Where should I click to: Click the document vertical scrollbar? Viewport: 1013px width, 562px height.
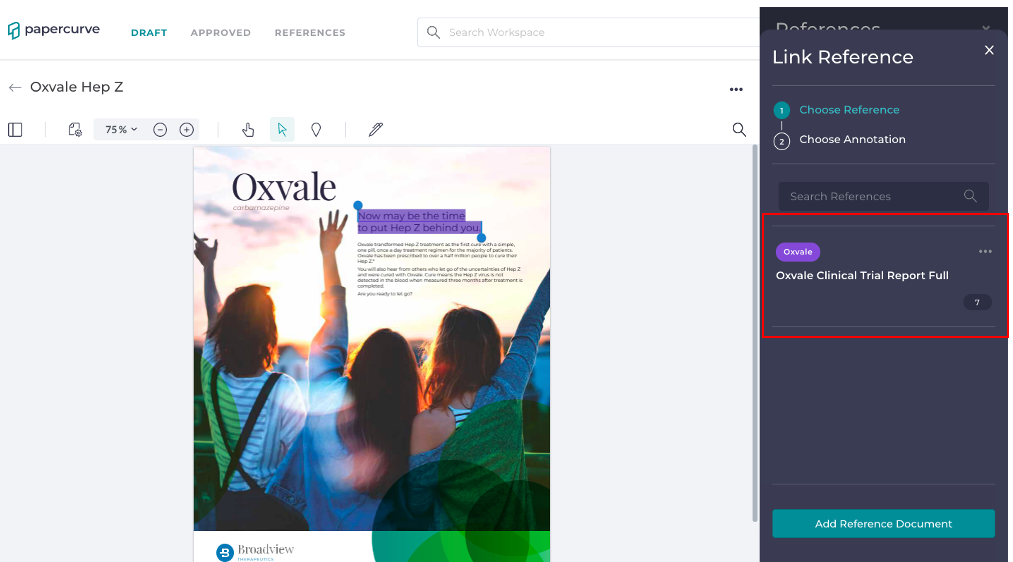[x=755, y=333]
